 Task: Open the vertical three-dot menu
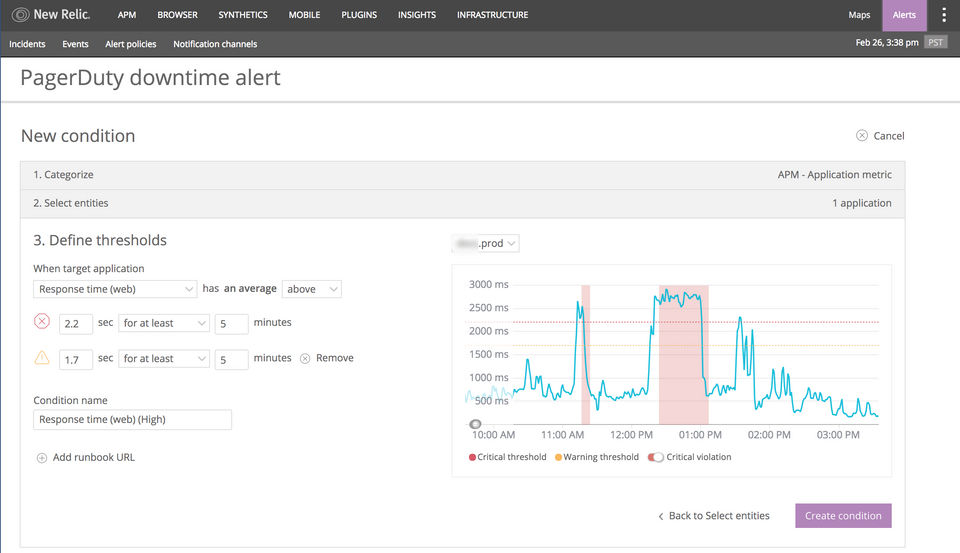[x=943, y=15]
